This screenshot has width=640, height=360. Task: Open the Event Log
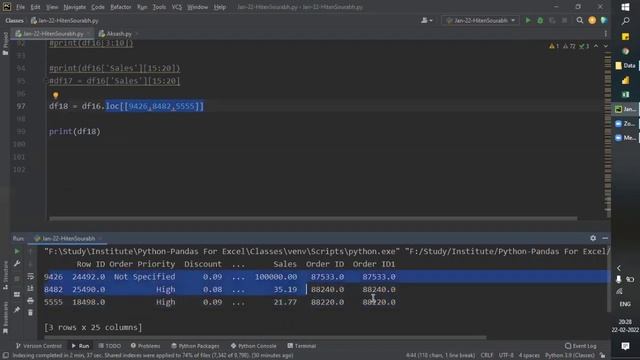[580, 346]
